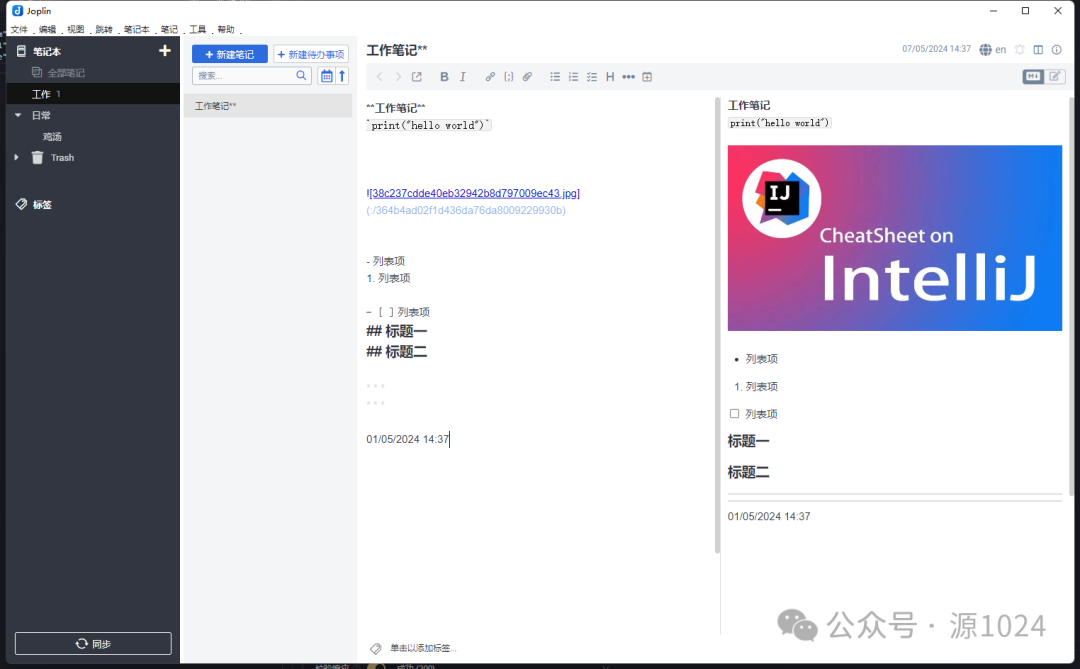Insert a hyperlink
1080x669 pixels.
pos(490,76)
